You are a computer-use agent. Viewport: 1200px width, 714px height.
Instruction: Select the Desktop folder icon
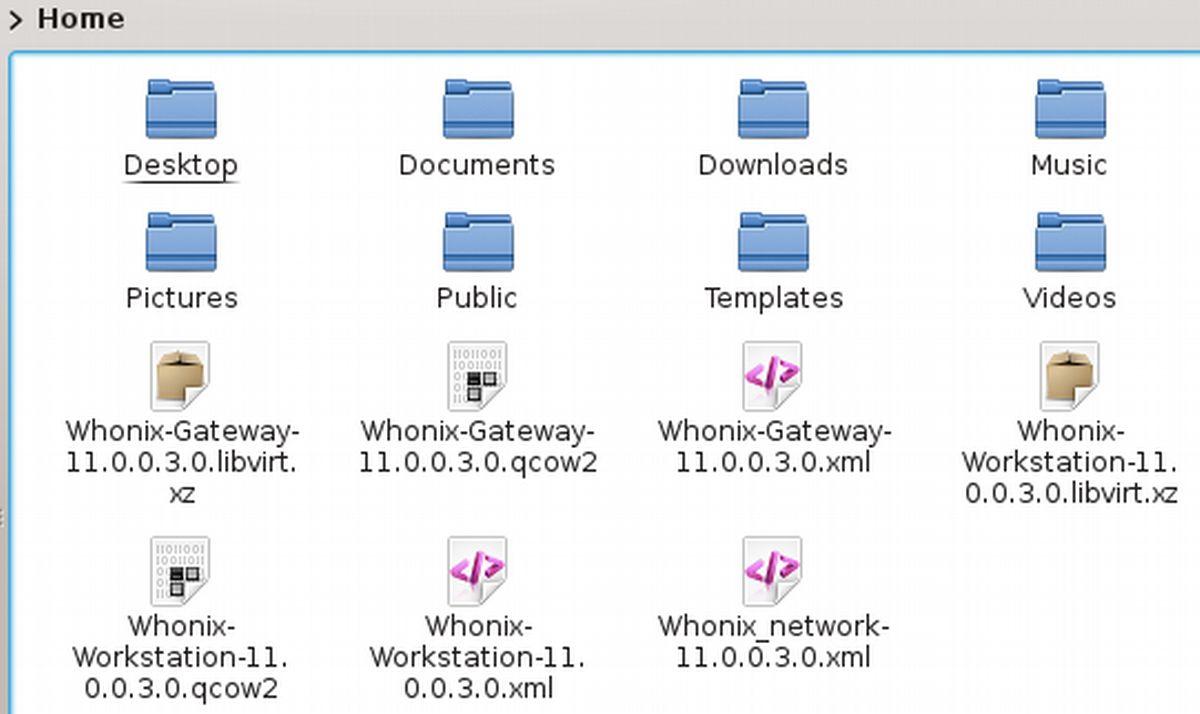pos(181,109)
